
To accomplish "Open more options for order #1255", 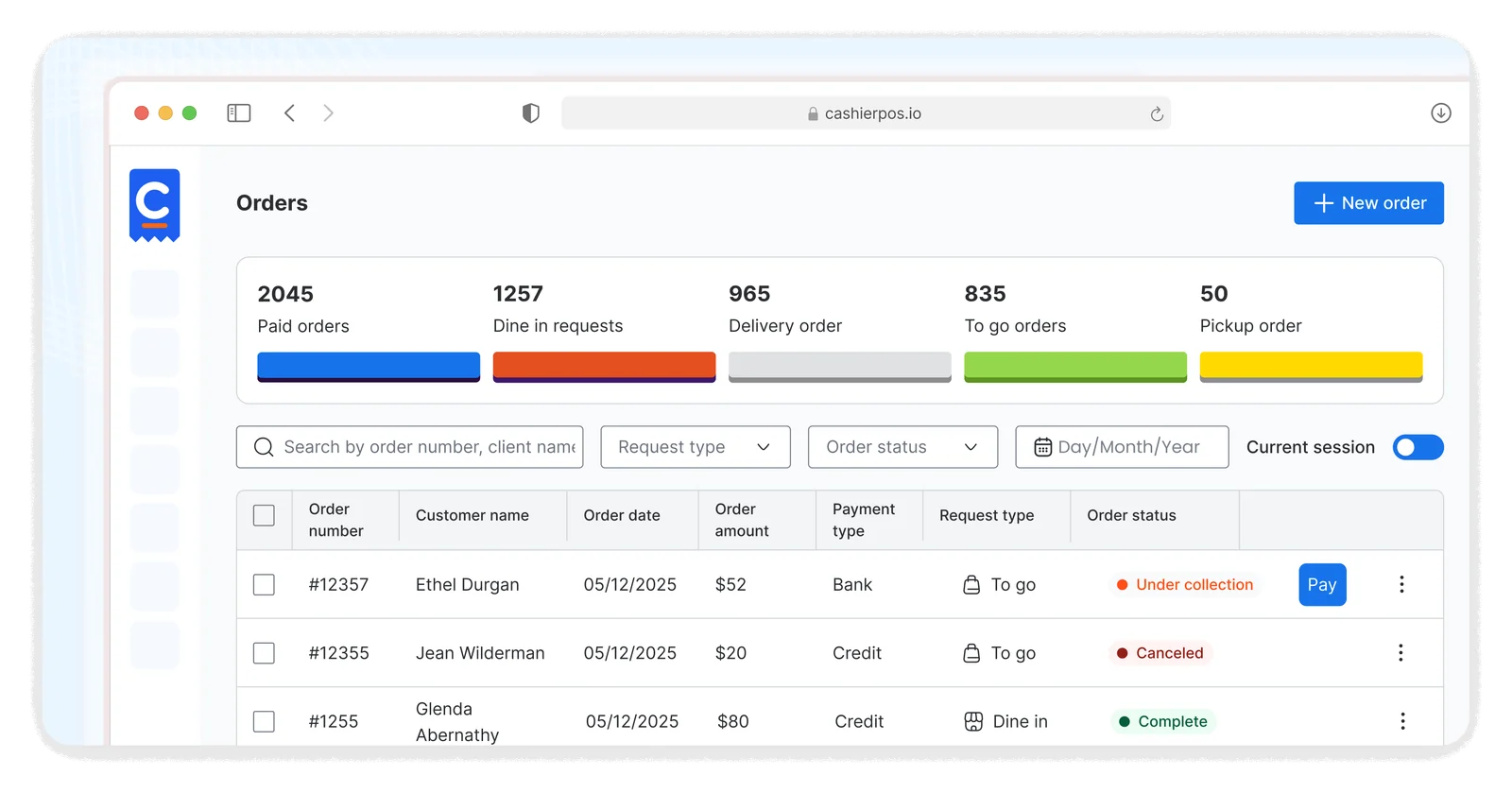I will [1402, 721].
